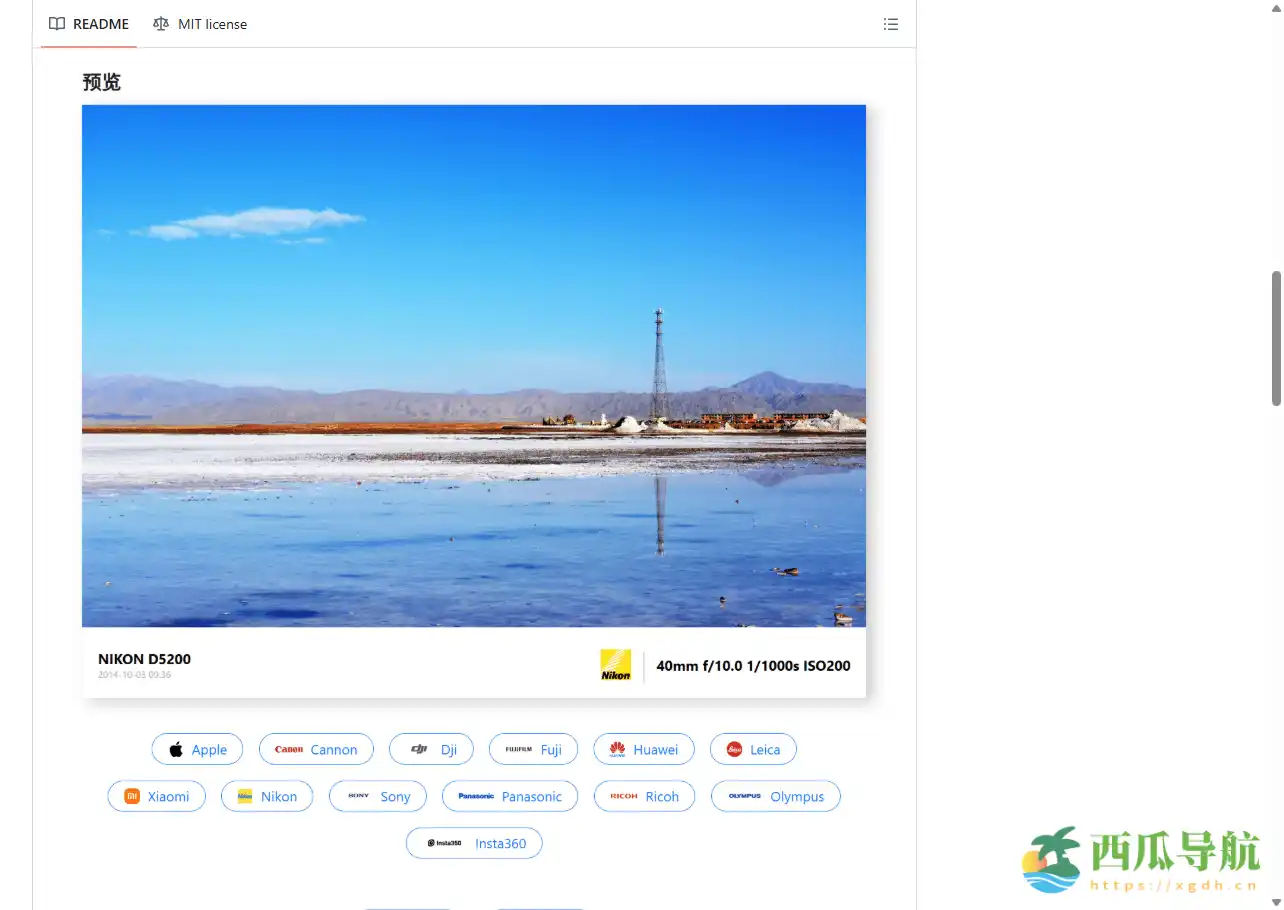
Task: Click the Huawei logo icon
Action: pos(617,749)
